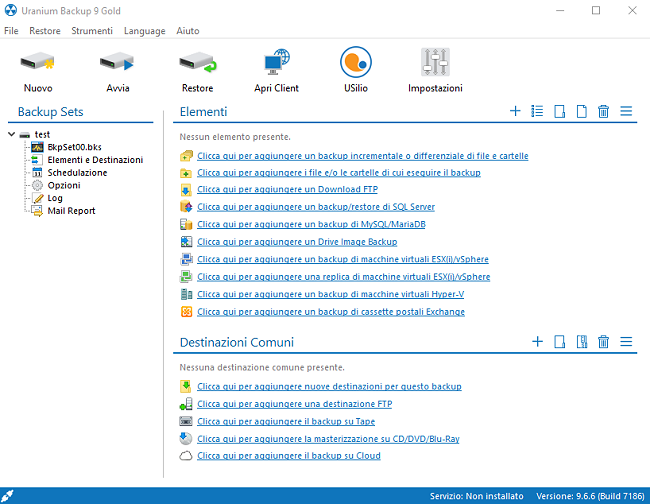
Task: Click the folder icon in Elementi header
Action: (x=560, y=111)
